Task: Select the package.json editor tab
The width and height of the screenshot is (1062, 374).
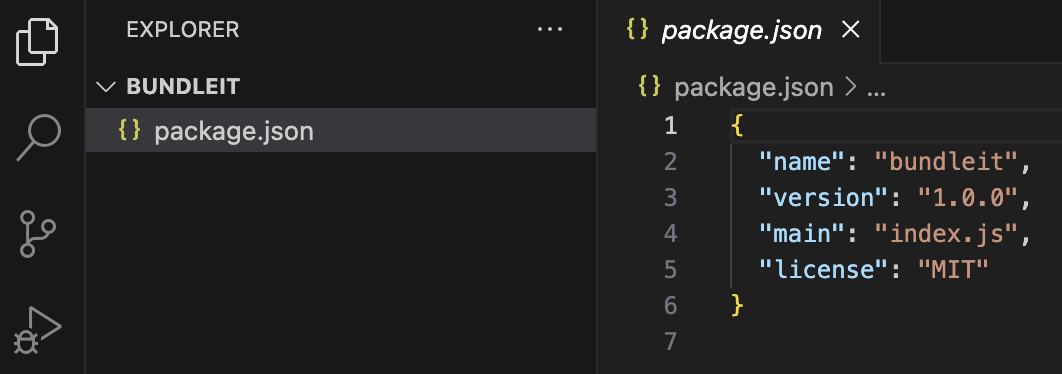Action: [x=742, y=30]
